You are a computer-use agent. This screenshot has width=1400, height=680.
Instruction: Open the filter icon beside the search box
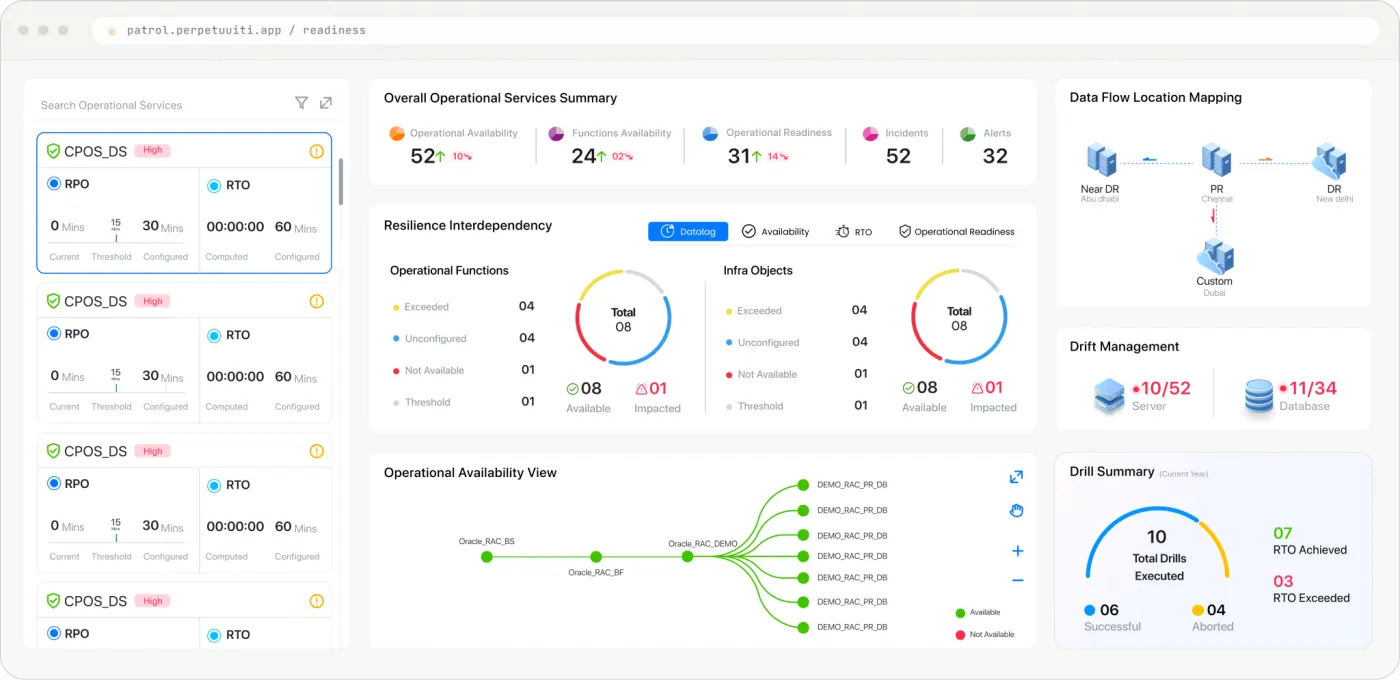coord(301,103)
